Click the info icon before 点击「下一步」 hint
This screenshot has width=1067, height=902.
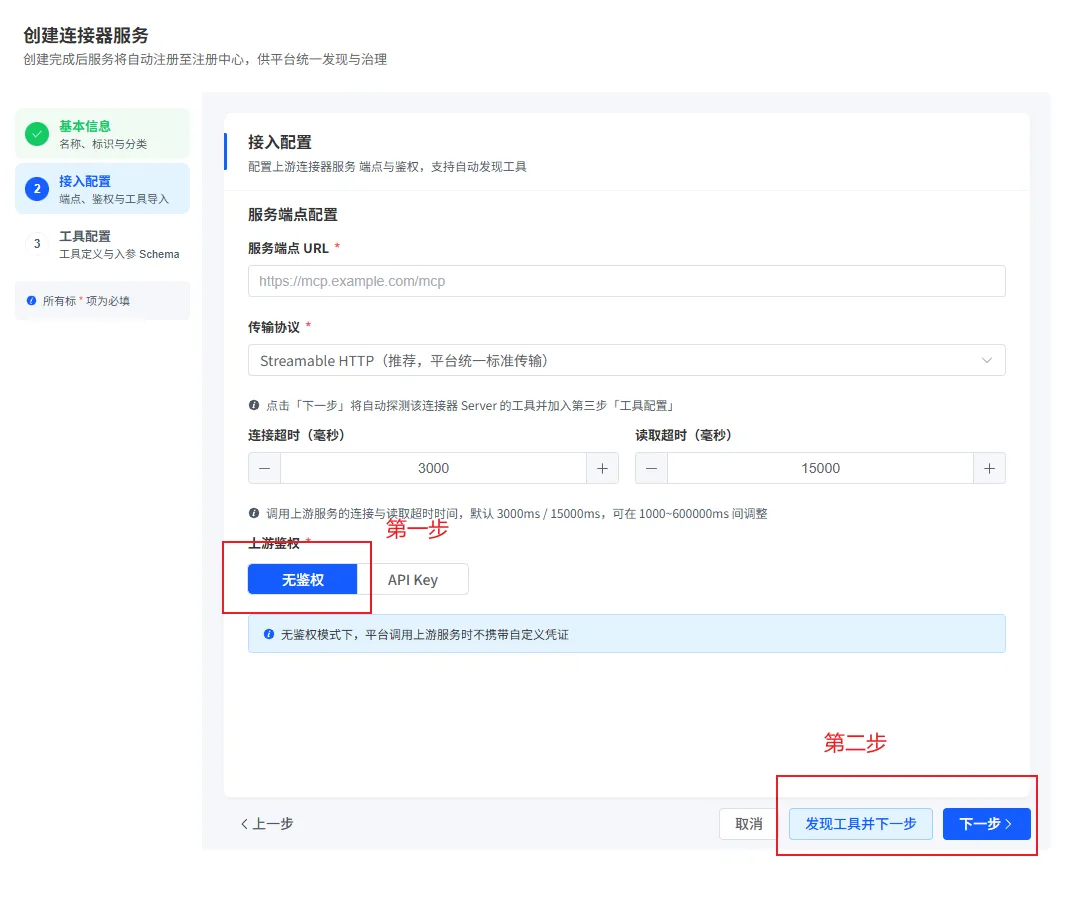pyautogui.click(x=254, y=405)
